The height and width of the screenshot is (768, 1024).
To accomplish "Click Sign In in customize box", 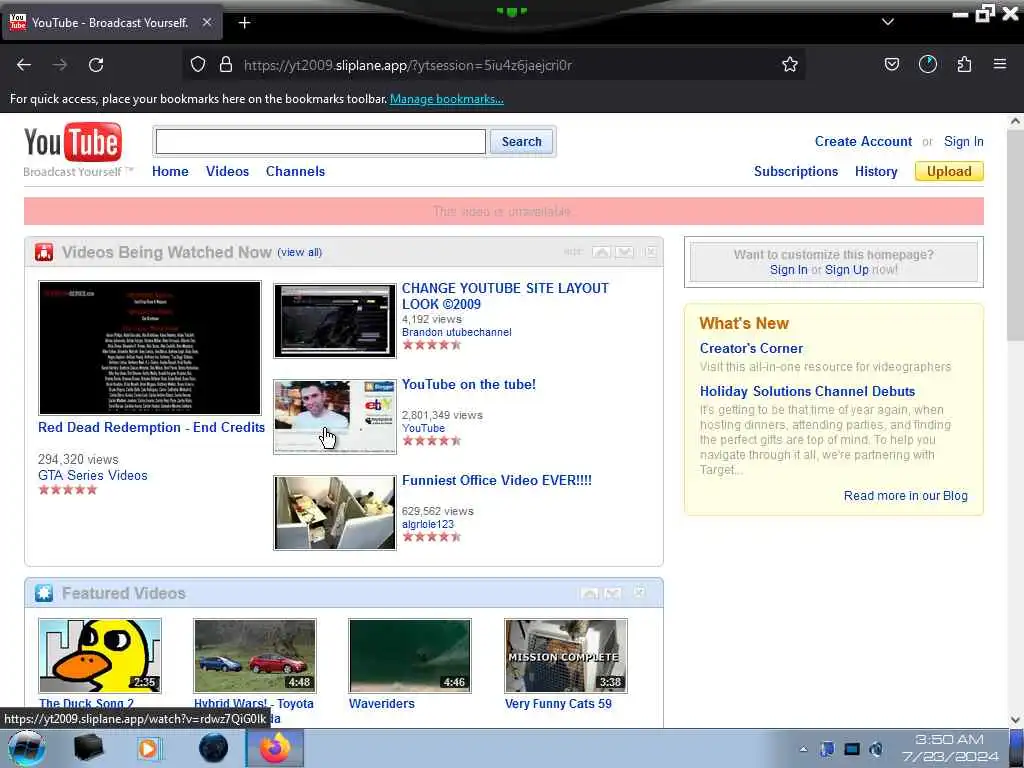I will click(x=788, y=270).
